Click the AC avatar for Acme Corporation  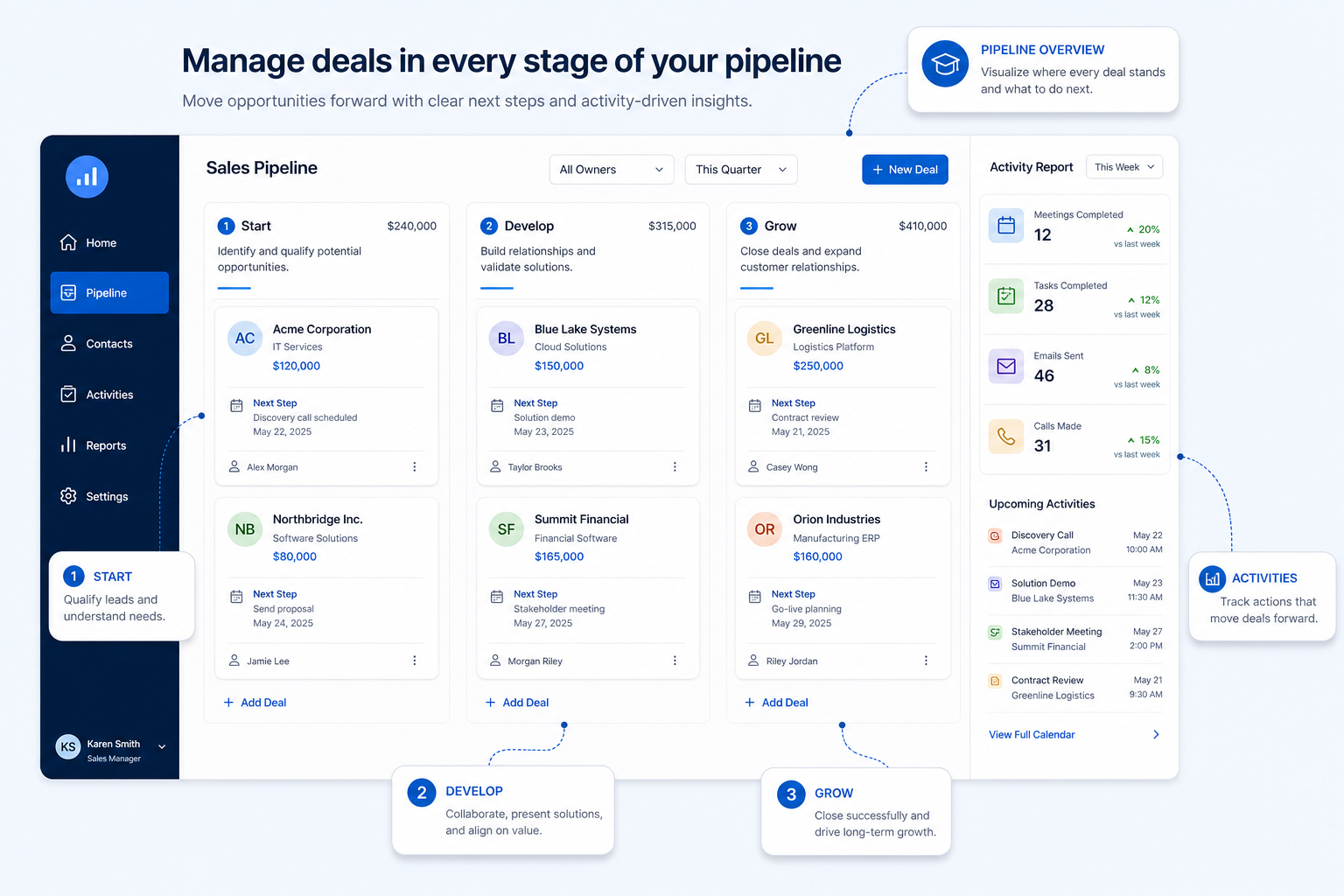pos(245,339)
